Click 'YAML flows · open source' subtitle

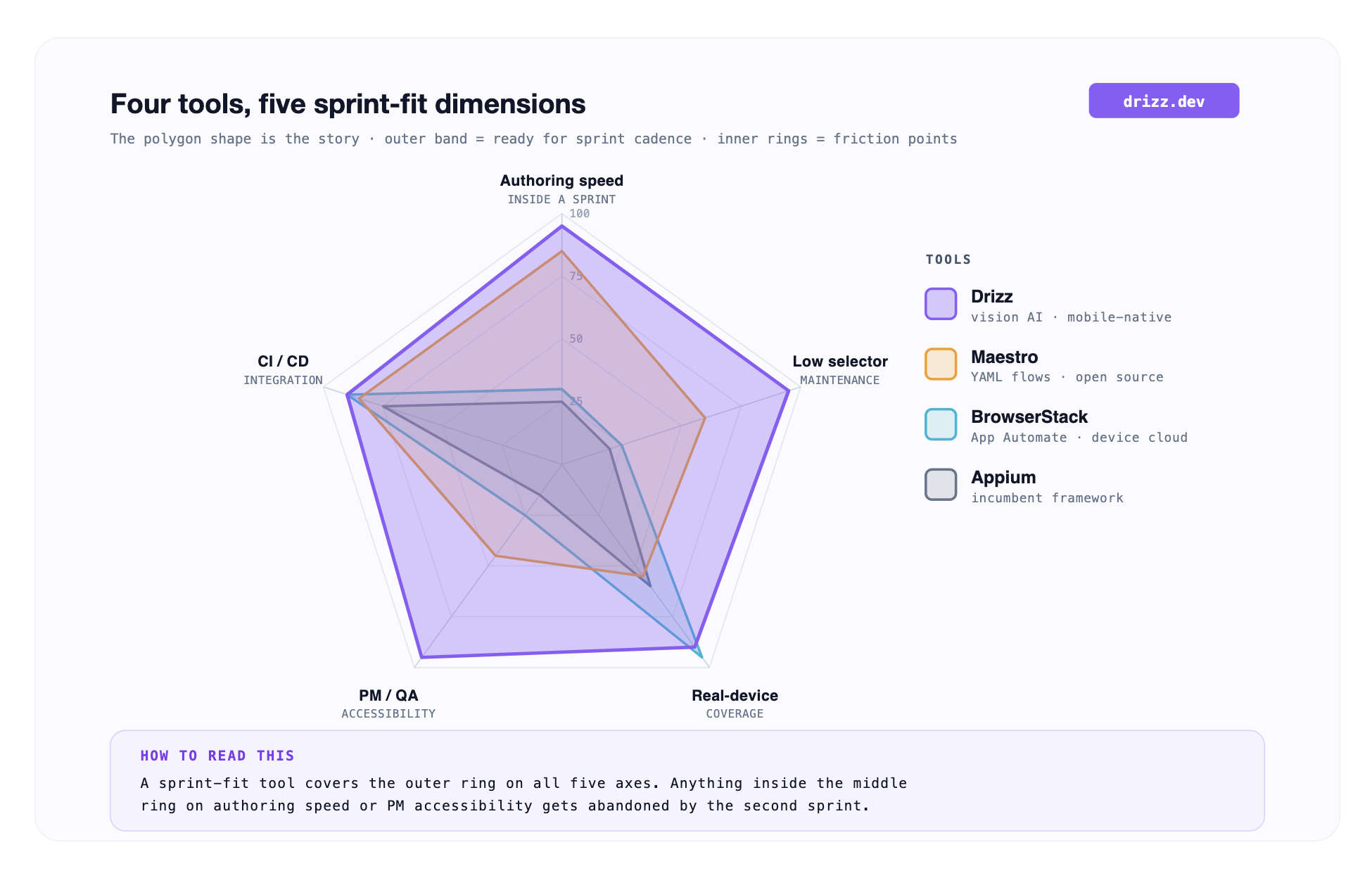click(x=1067, y=377)
